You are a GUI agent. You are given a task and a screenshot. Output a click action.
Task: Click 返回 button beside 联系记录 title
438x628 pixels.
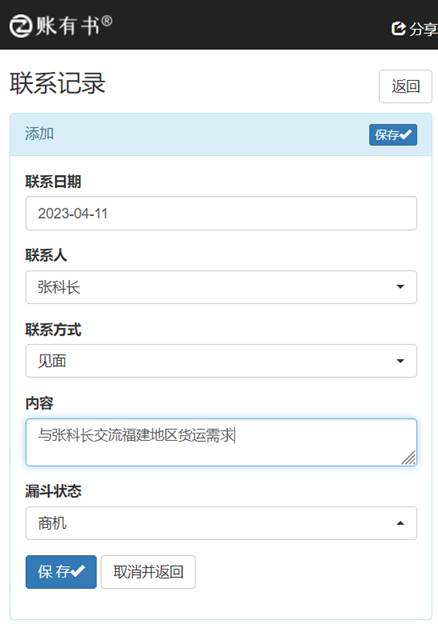coord(406,86)
